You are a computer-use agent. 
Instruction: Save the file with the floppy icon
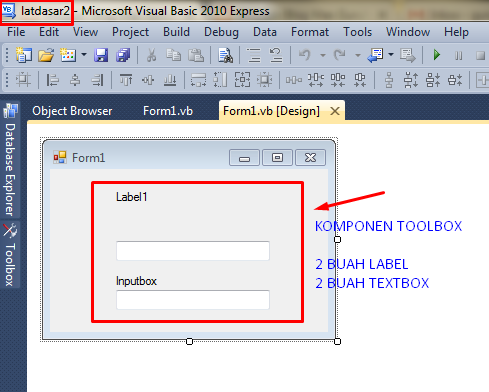pyautogui.click(x=101, y=55)
